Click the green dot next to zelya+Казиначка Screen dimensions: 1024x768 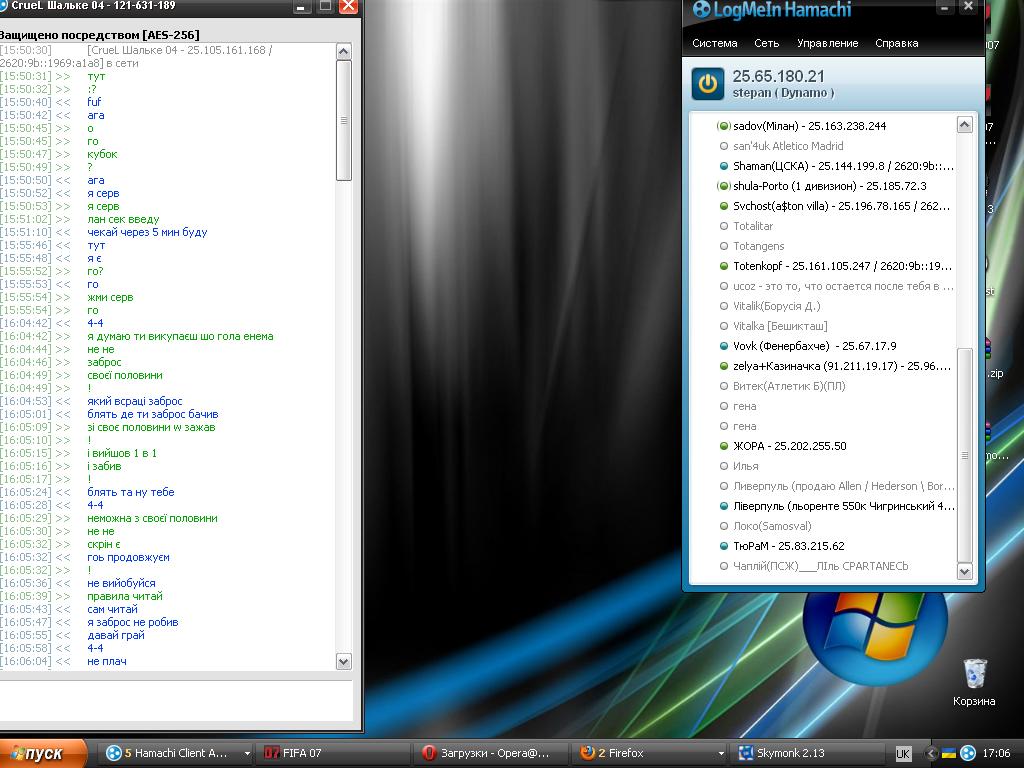point(724,366)
